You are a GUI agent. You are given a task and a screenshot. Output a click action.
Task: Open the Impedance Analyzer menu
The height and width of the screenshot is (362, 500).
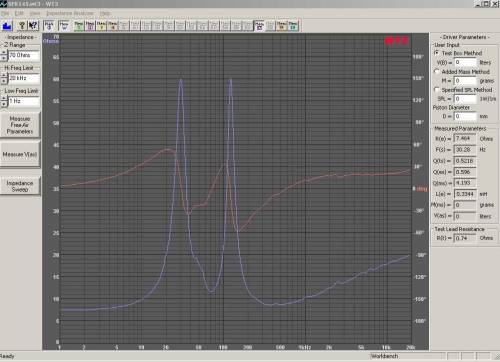coord(70,13)
